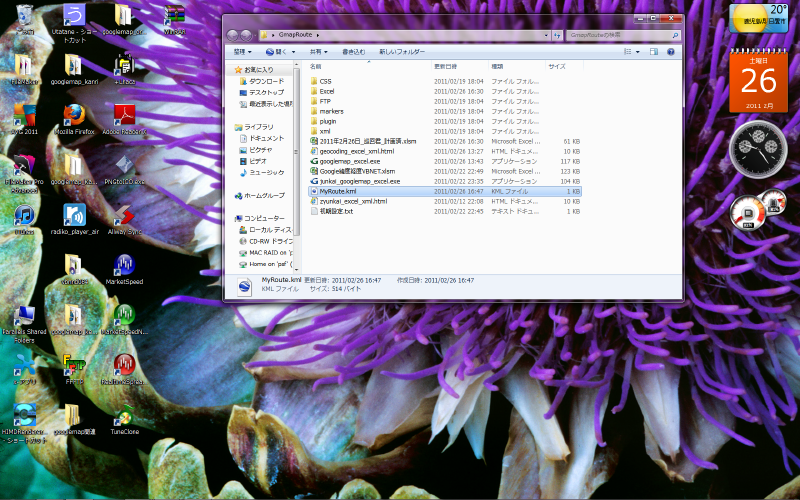Select ダウンロード in the navigation pane
This screenshot has width=800, height=500.
266,81
